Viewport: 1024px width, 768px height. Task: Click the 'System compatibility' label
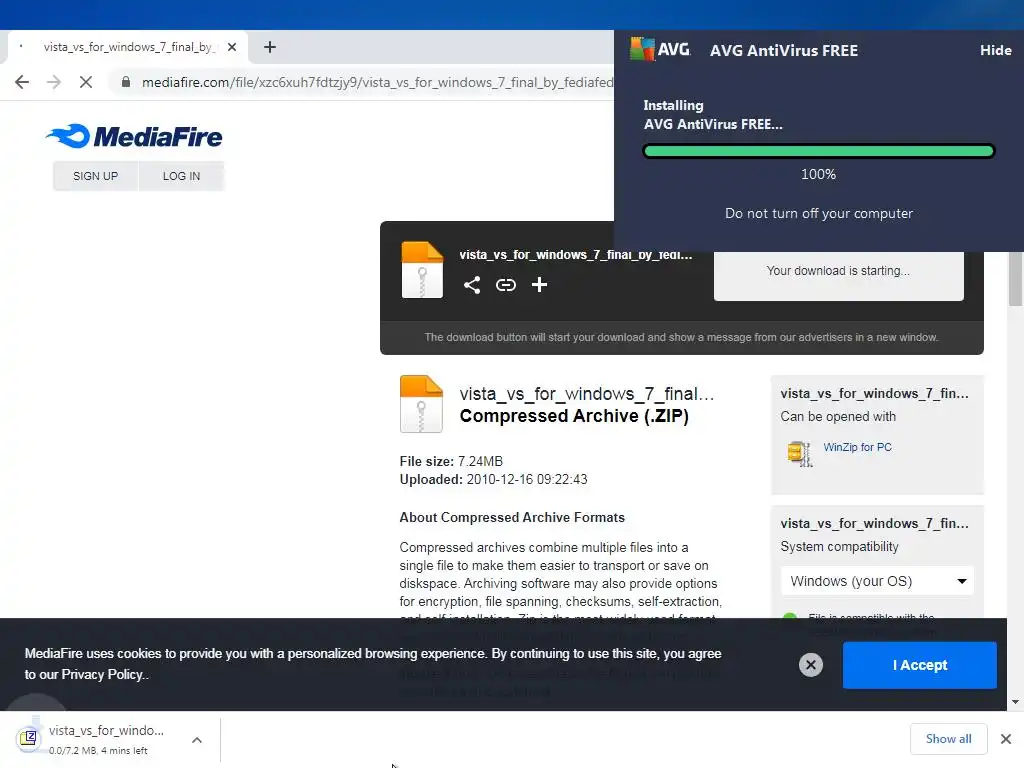coord(839,547)
